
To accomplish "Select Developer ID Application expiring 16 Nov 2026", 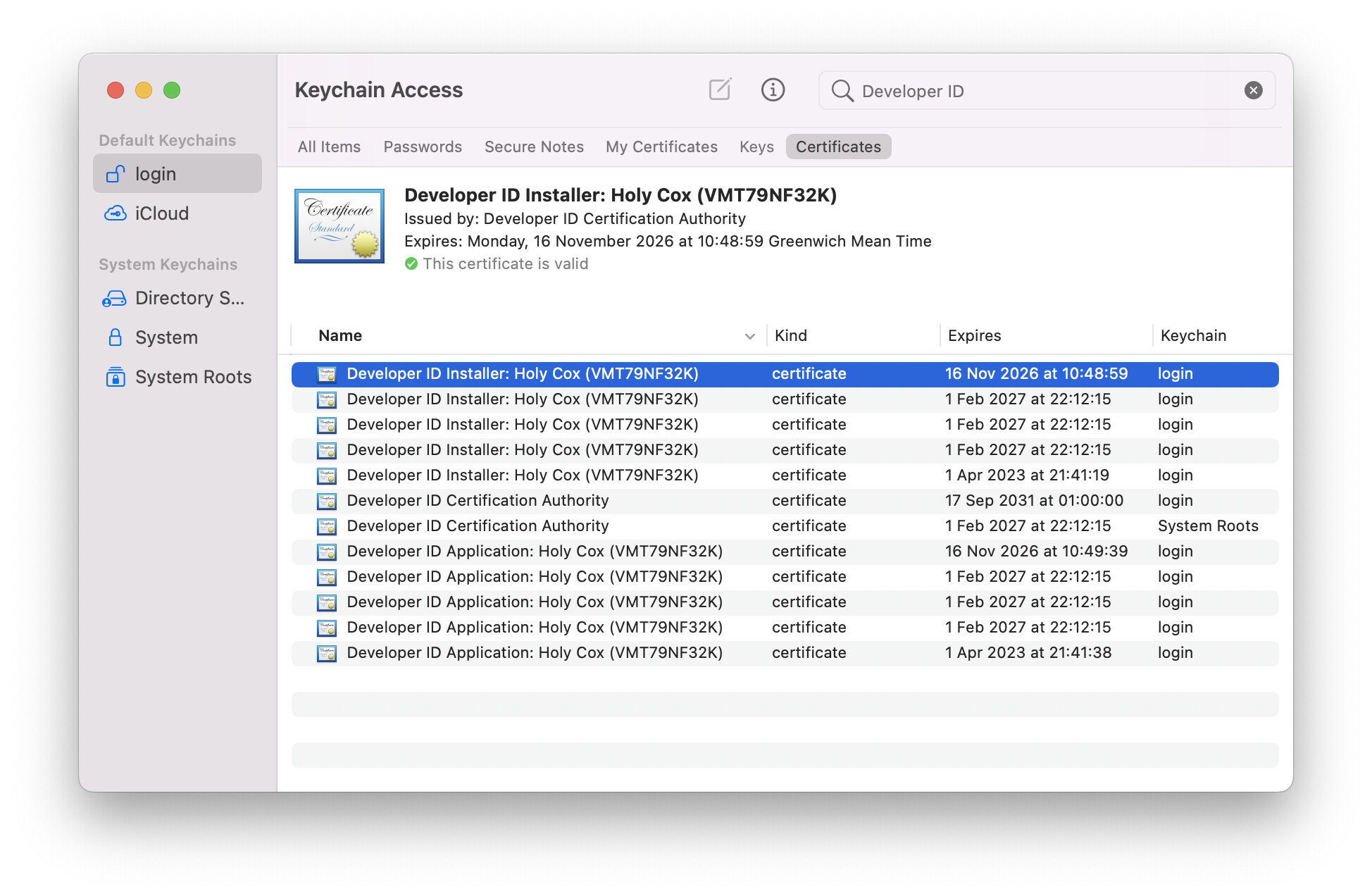I will click(x=785, y=552).
